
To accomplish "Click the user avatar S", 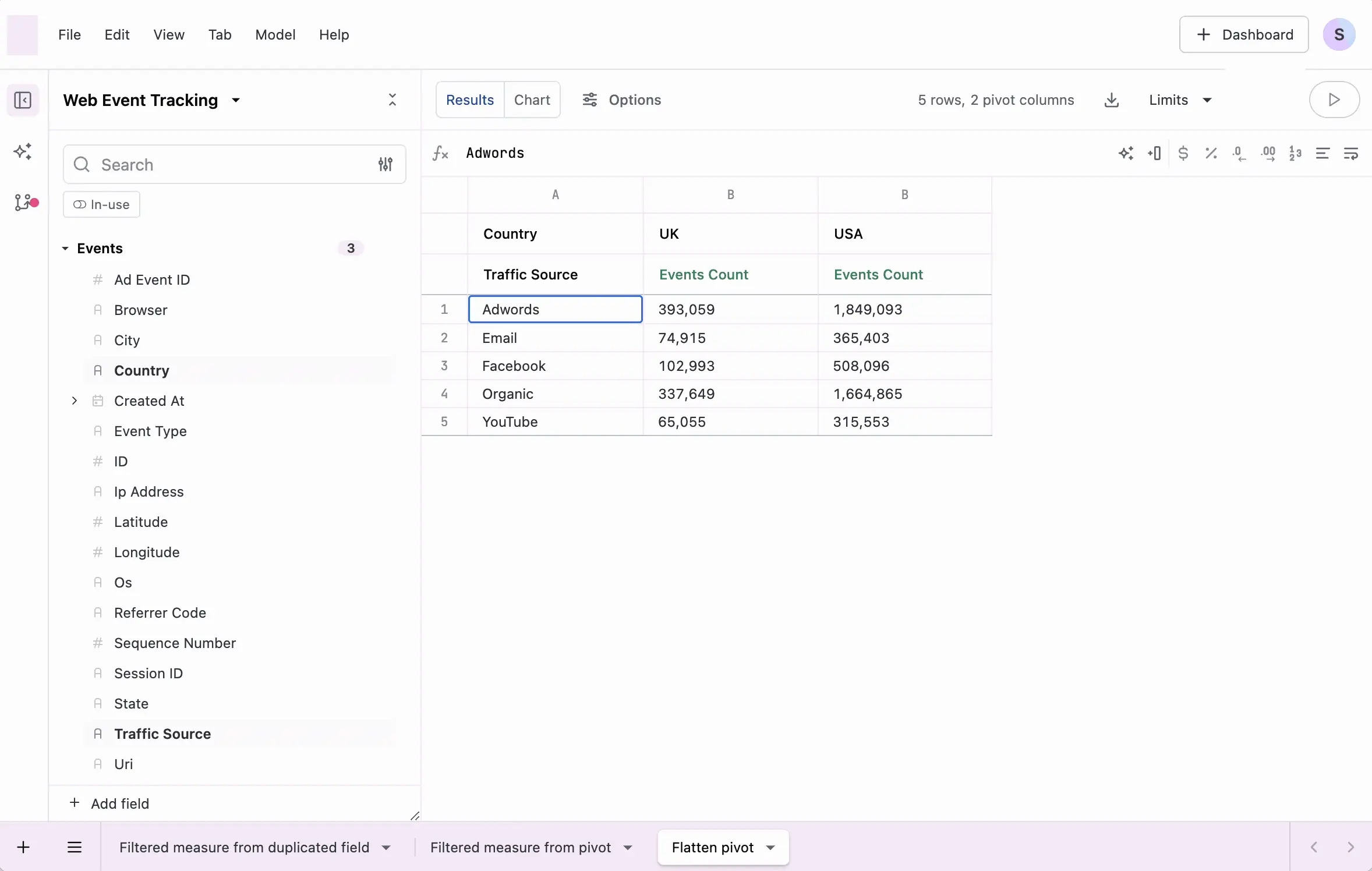I will (1339, 35).
